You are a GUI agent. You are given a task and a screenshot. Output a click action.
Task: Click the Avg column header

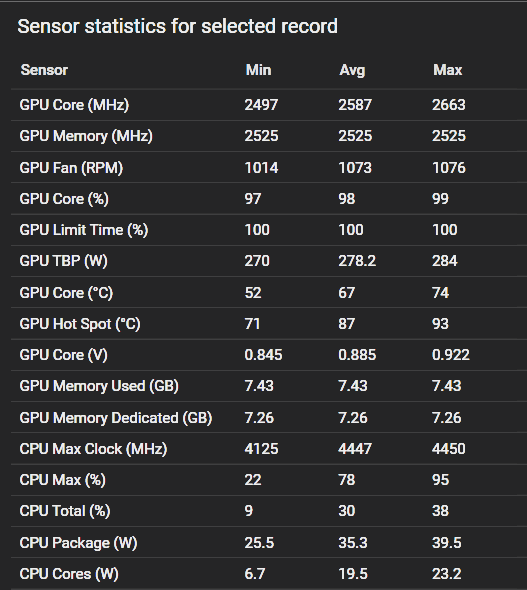tap(352, 70)
